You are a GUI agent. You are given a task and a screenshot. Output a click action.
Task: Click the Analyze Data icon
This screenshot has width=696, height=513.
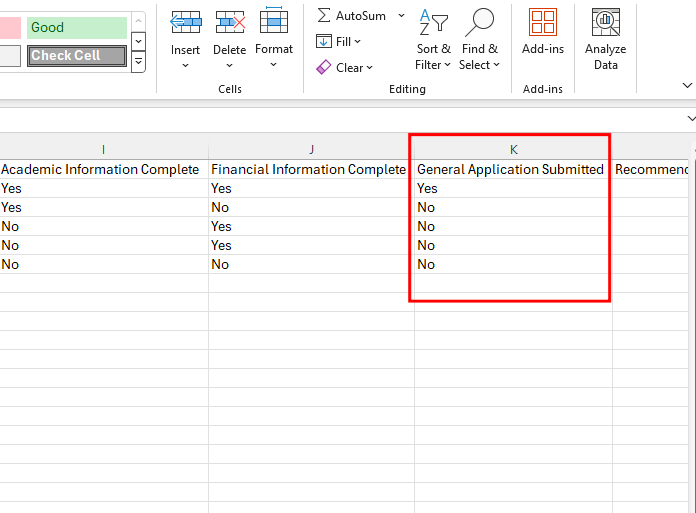pos(605,22)
